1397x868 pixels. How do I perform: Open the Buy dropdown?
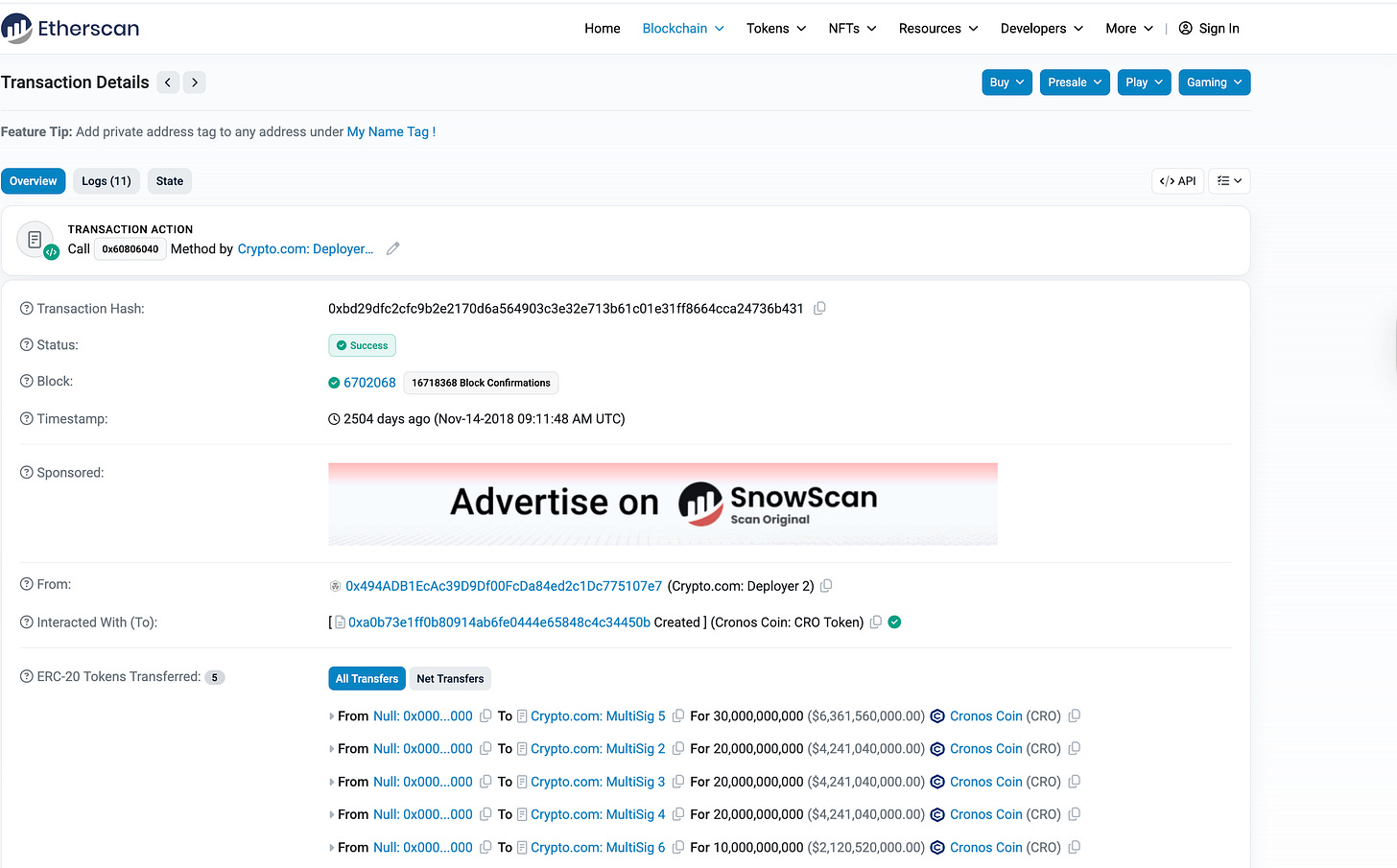(x=1006, y=82)
